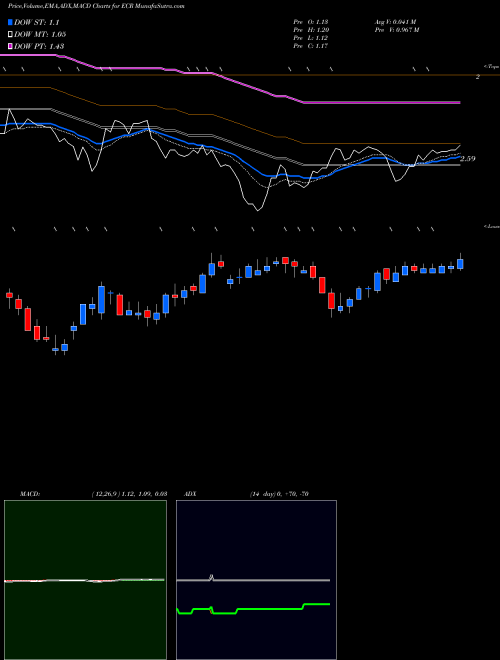Click the magenta DOW PT legend swatch
Image resolution: width=500 pixels, height=660 pixels.
pos(10,46)
